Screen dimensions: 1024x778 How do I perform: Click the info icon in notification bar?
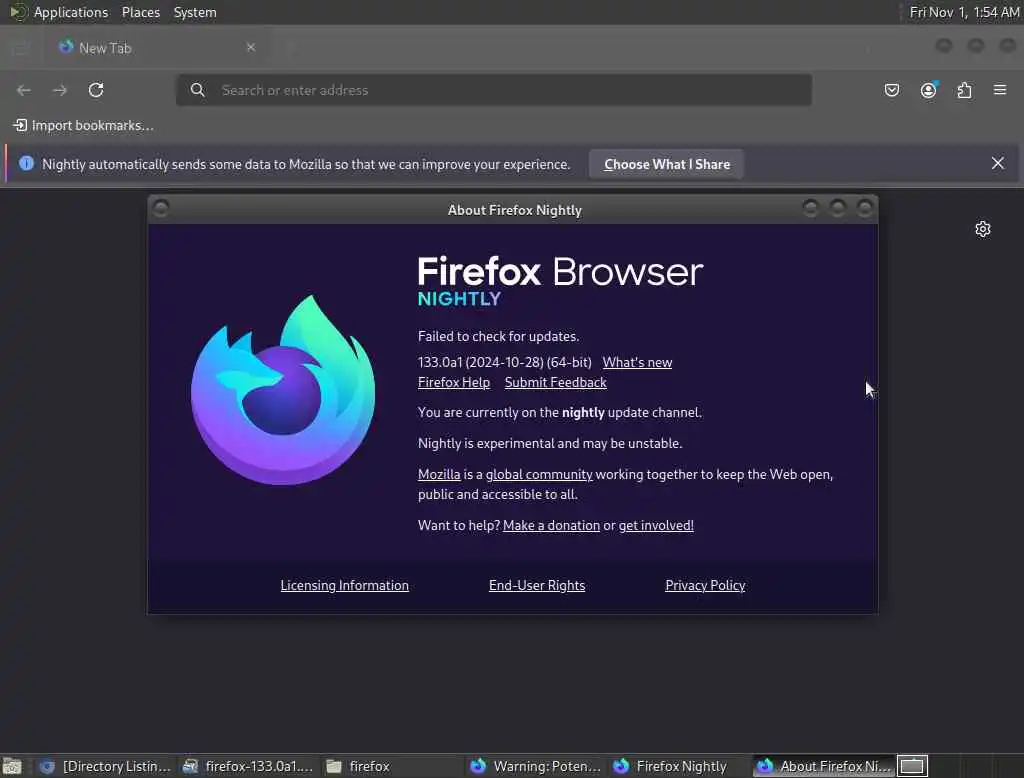pos(26,163)
